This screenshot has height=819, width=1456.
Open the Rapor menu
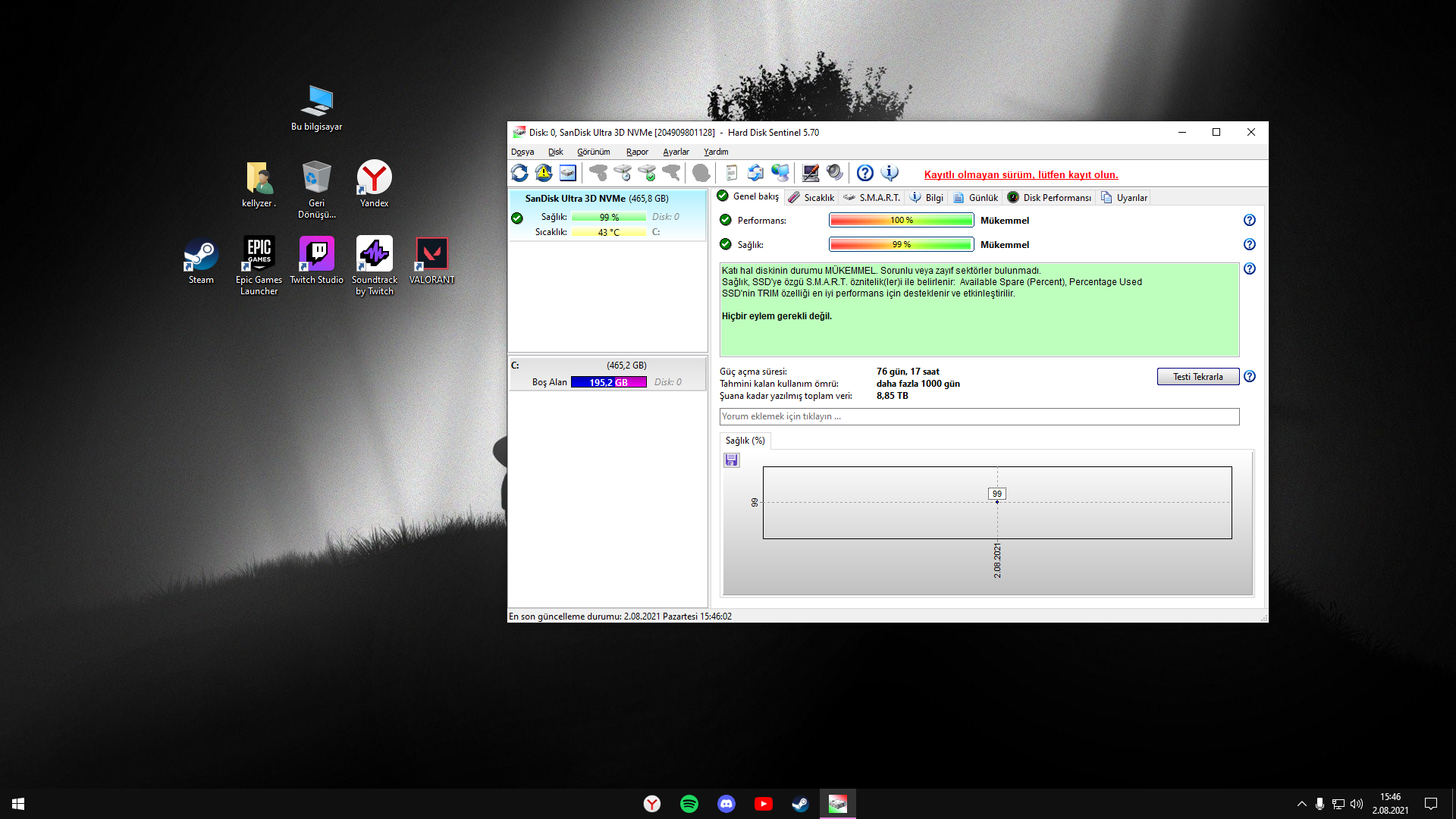click(637, 152)
